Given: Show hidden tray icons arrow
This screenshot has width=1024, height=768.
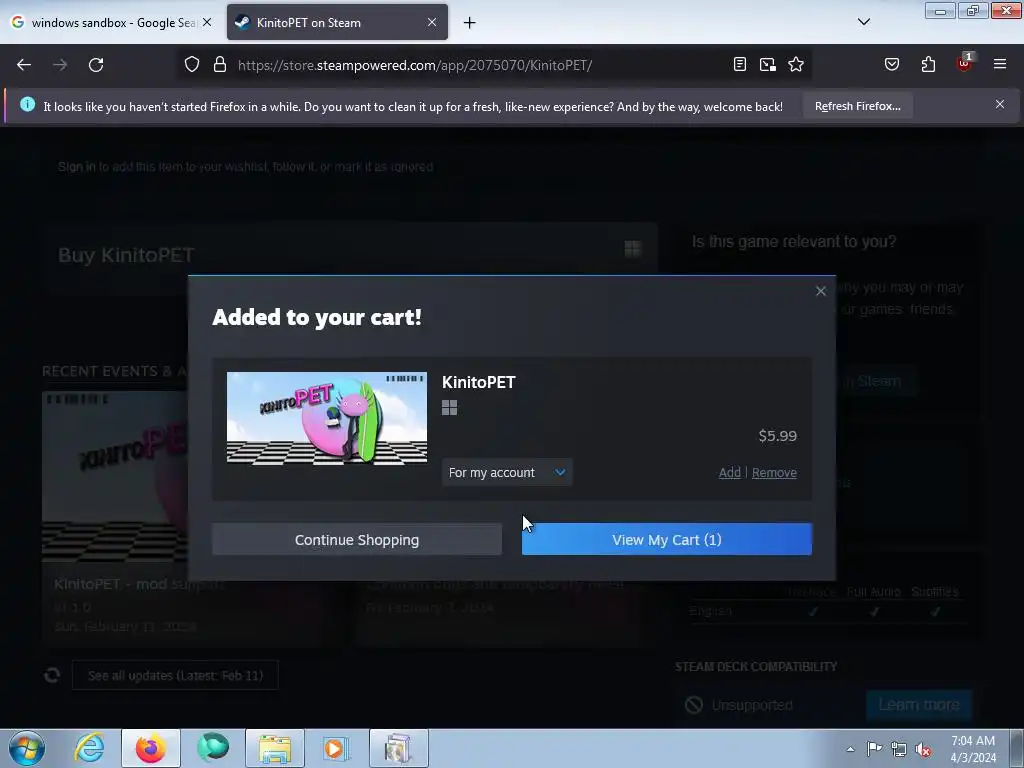Looking at the screenshot, I should pos(850,749).
